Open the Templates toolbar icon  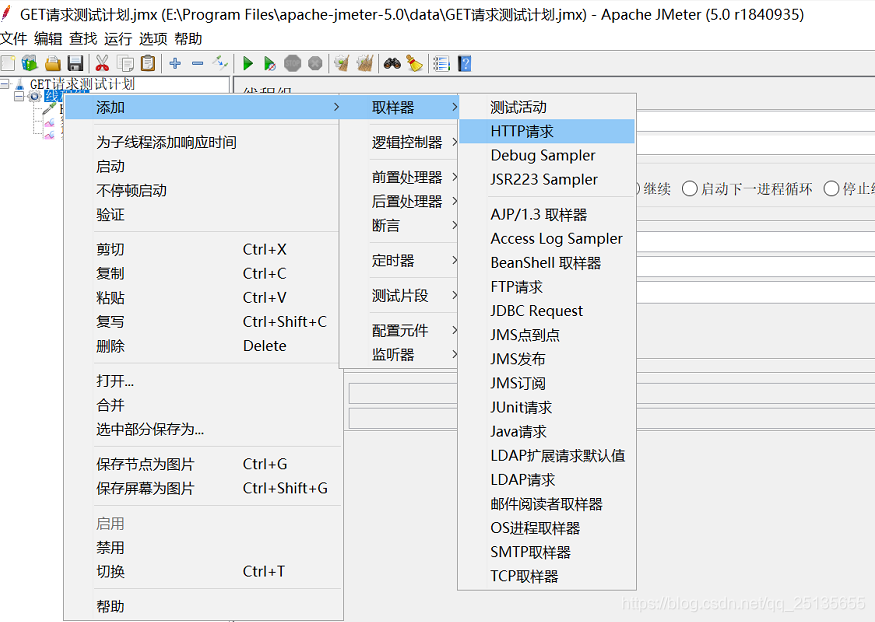pyautogui.click(x=30, y=63)
